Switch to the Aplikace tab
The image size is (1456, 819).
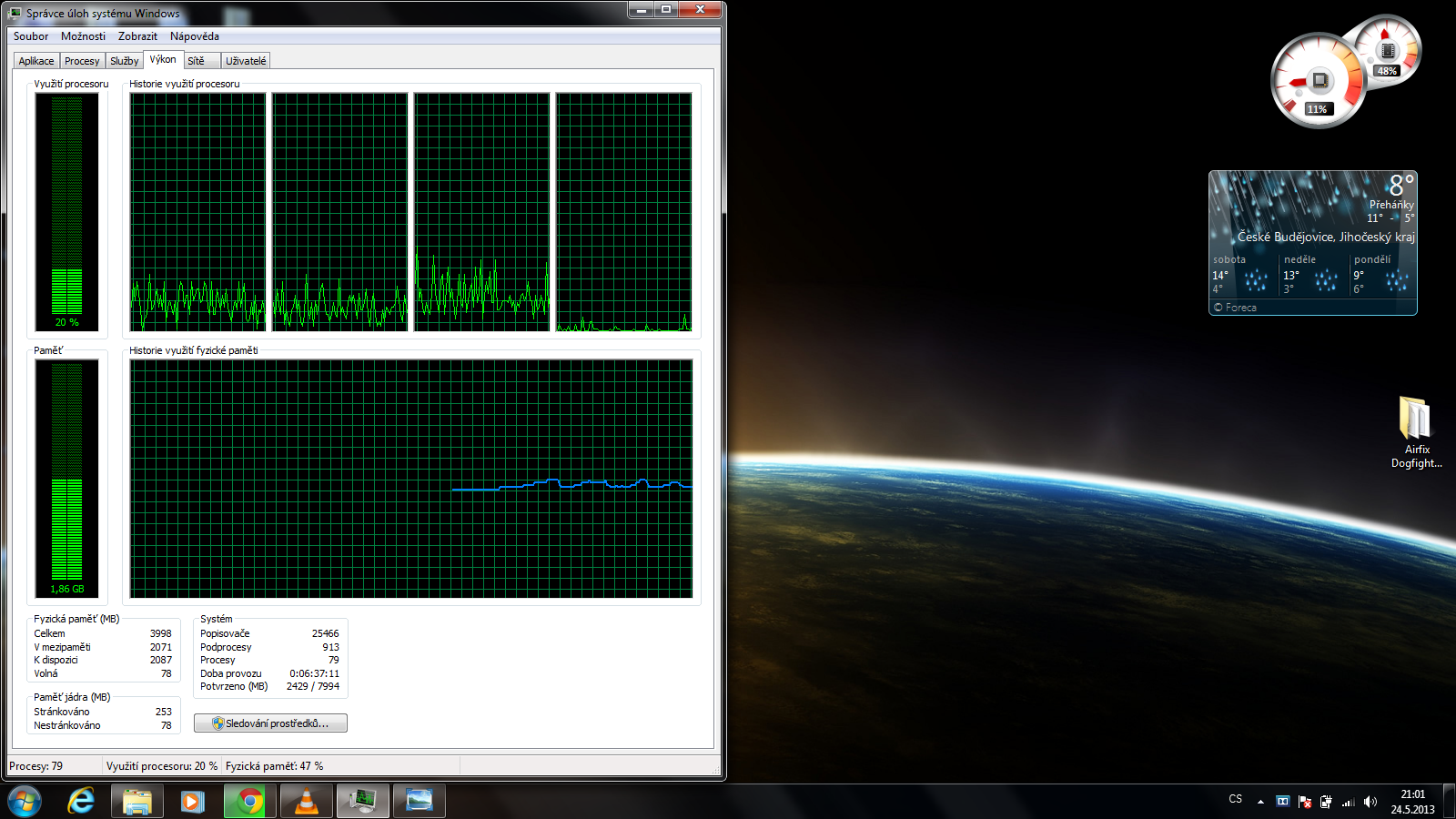pyautogui.click(x=36, y=61)
